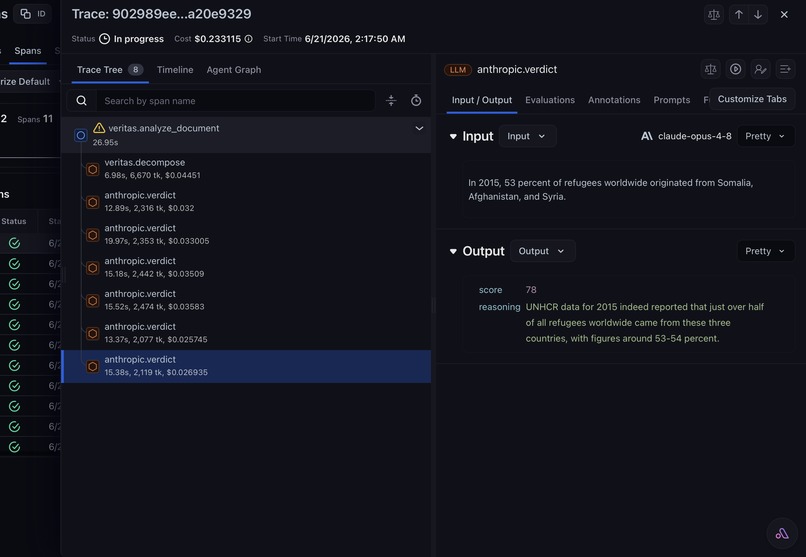Click the reasoning output text
This screenshot has width=806, height=557.
[644, 323]
